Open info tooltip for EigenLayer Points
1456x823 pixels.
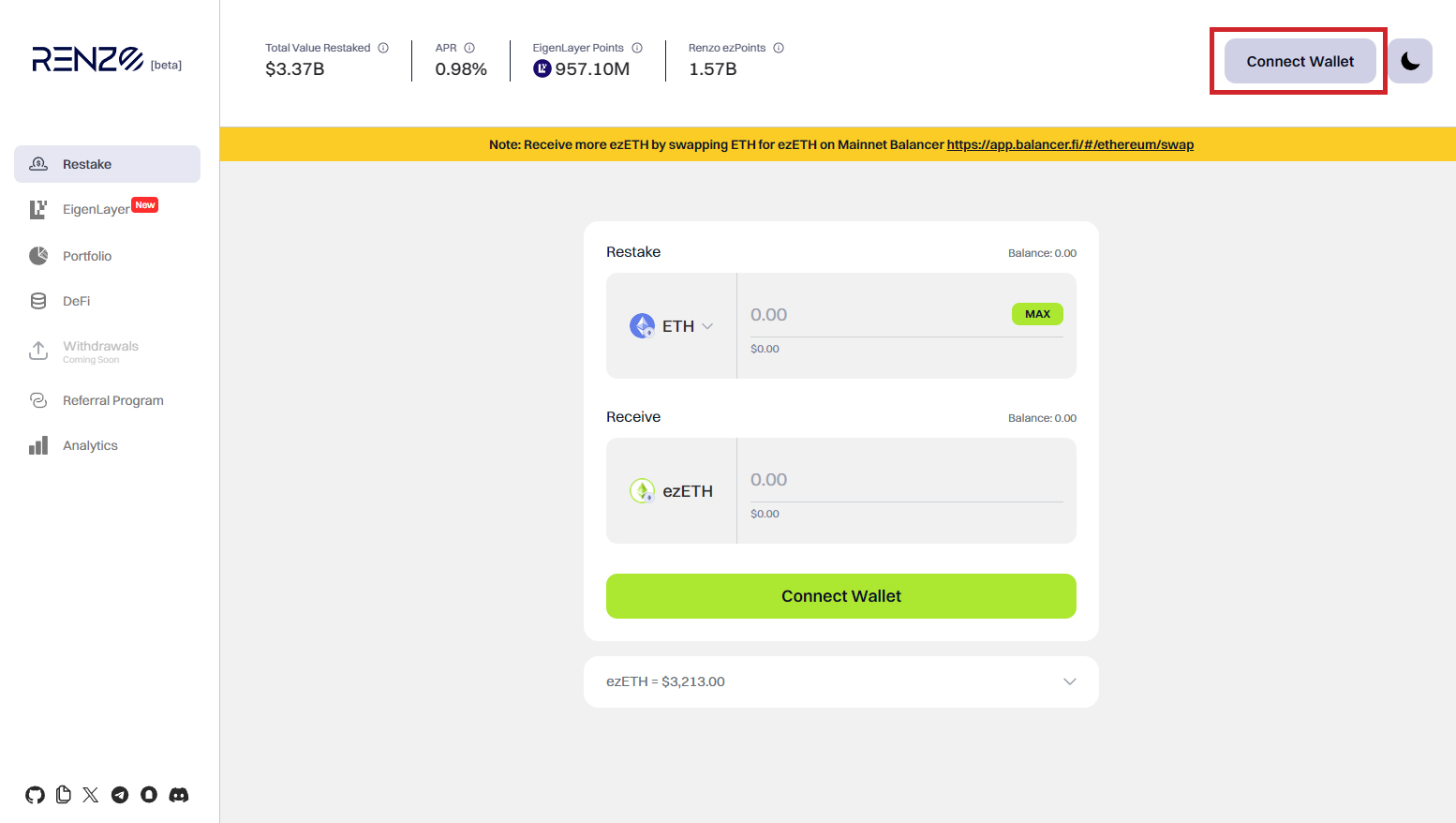(x=637, y=48)
